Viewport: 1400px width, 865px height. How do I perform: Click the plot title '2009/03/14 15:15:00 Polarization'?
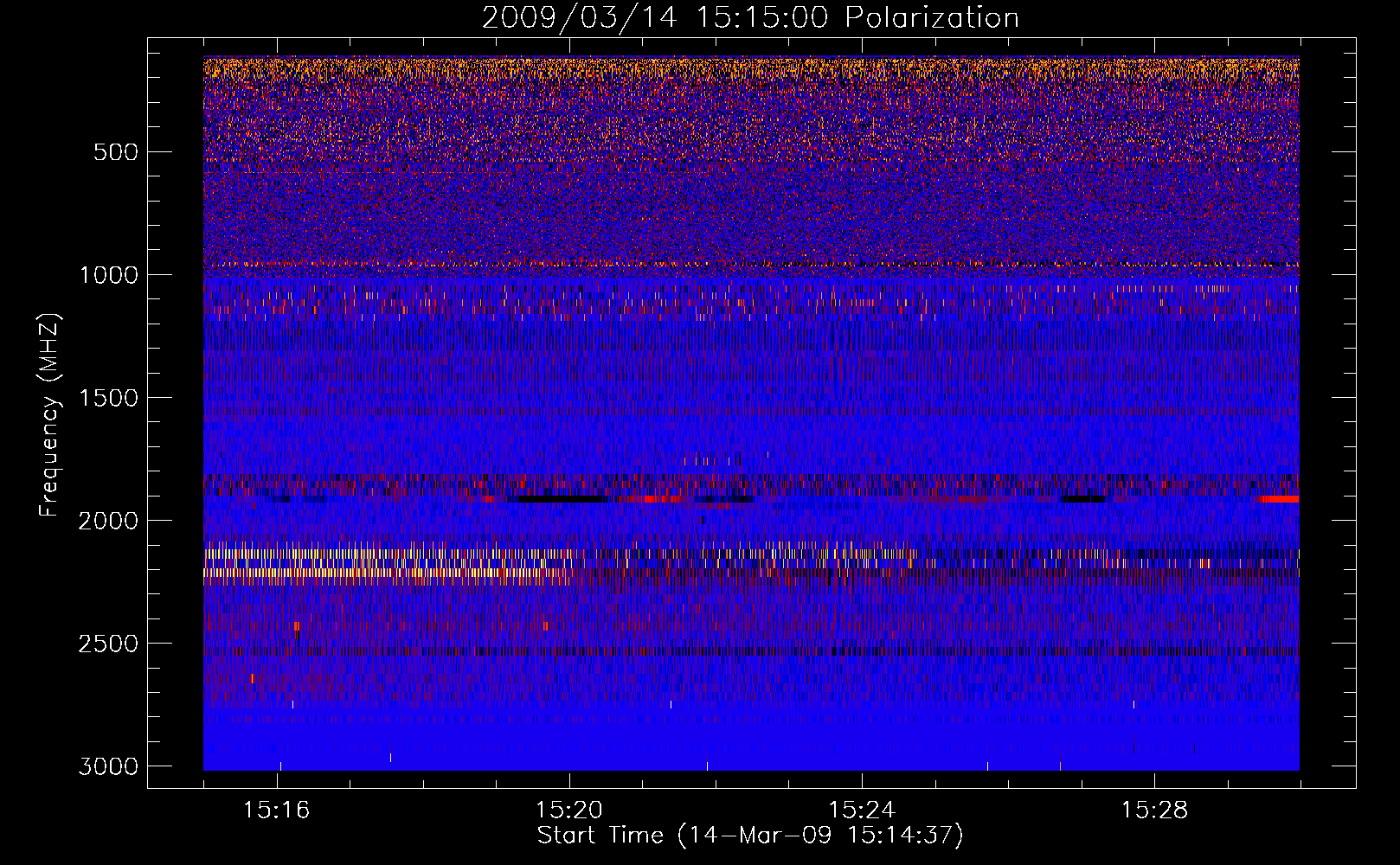[750, 17]
